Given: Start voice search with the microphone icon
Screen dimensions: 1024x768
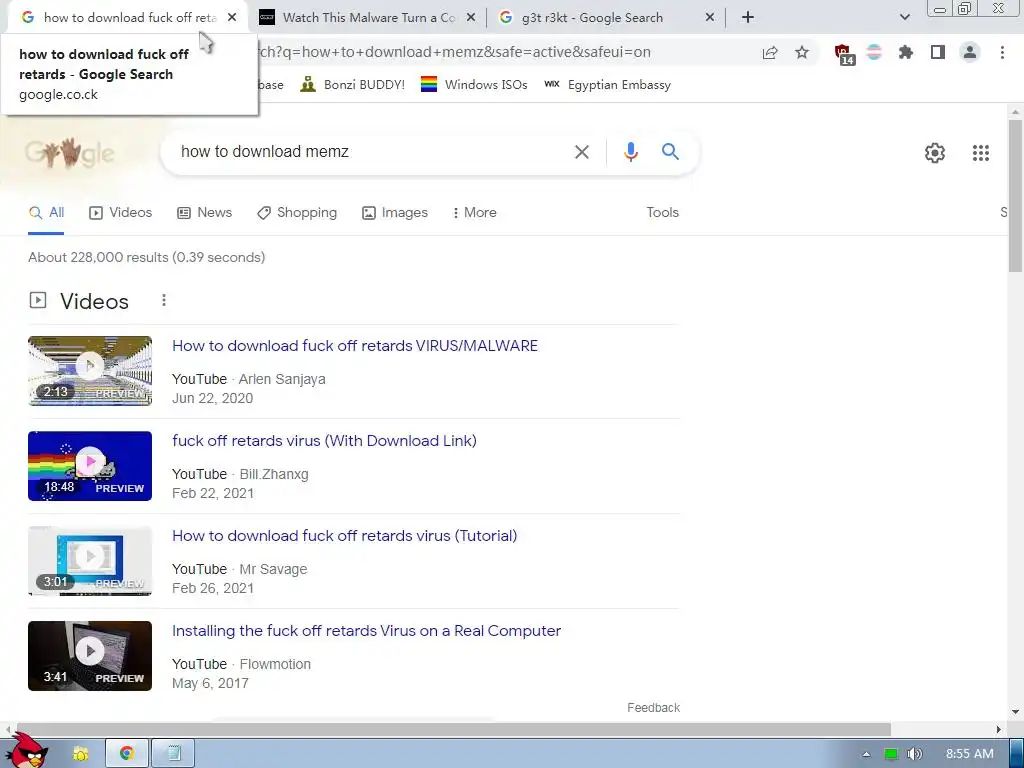Looking at the screenshot, I should [x=630, y=152].
